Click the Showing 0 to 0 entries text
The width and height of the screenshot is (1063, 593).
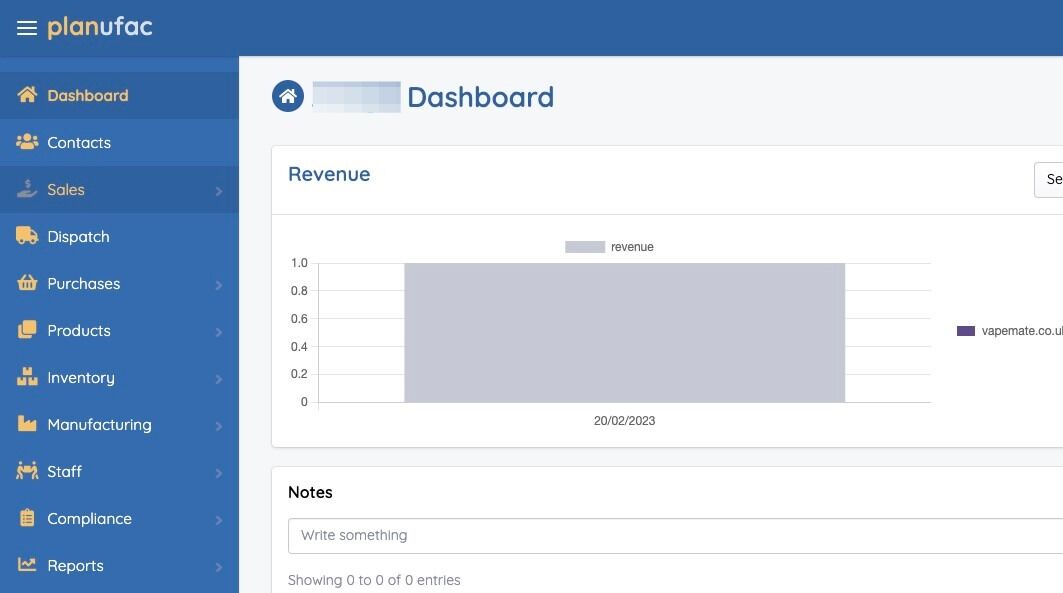coord(374,580)
